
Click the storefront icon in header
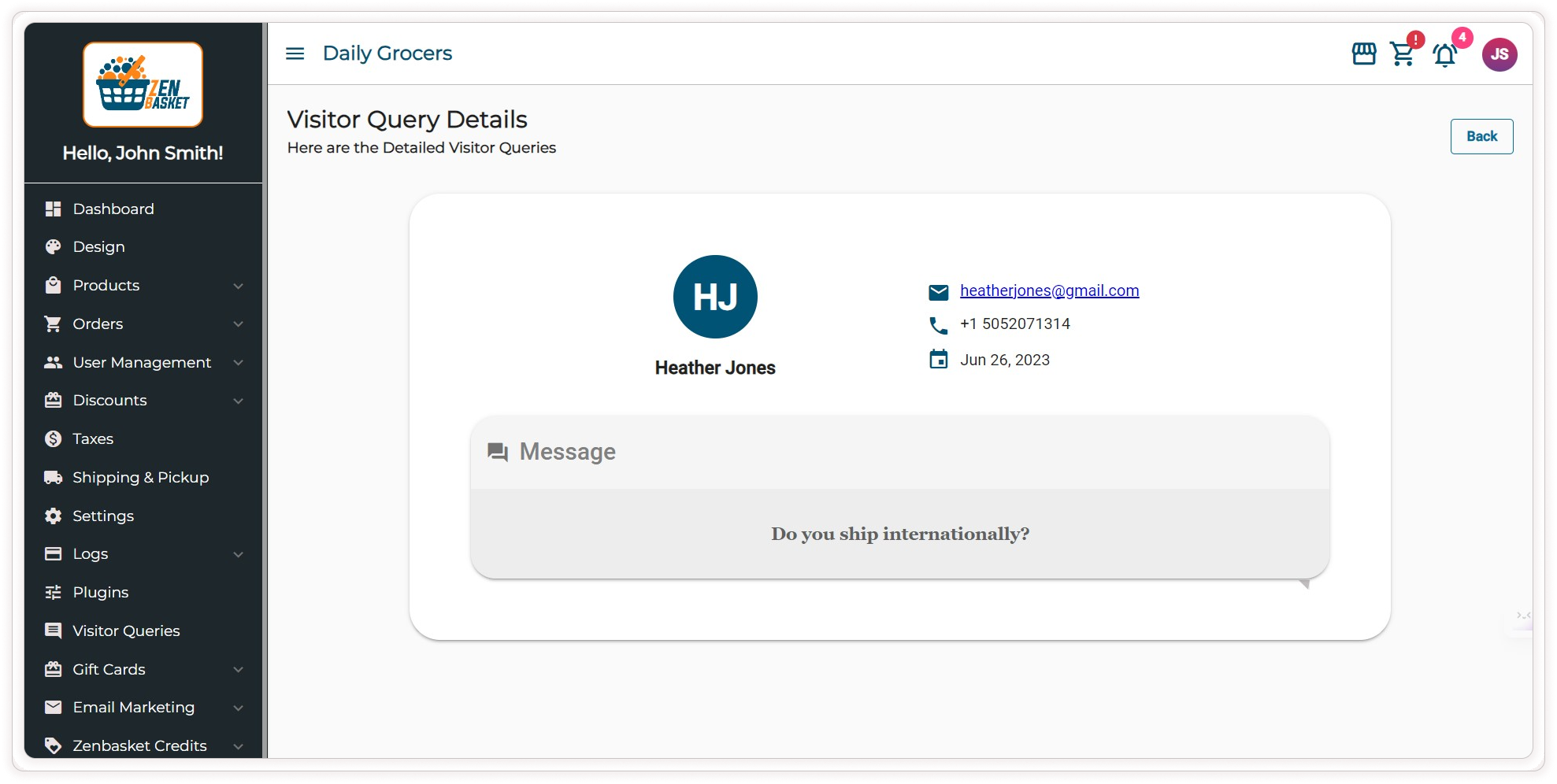point(1363,54)
